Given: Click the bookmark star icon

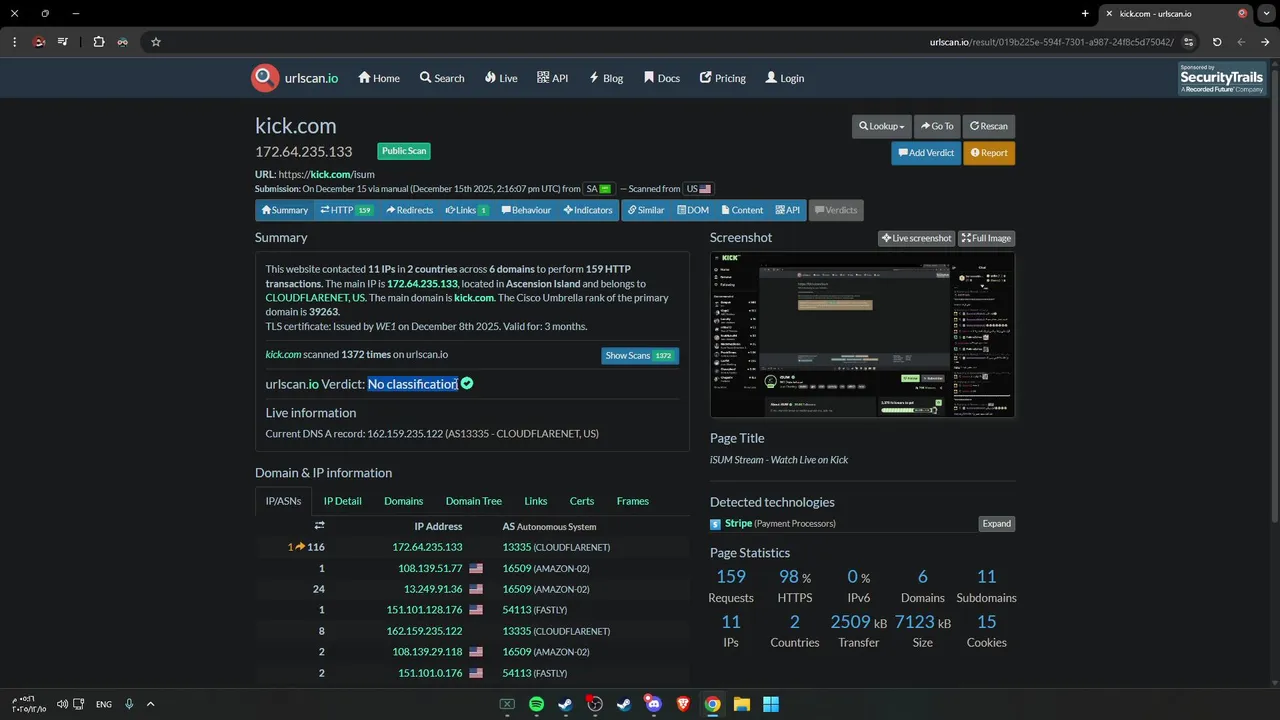Looking at the screenshot, I should click(156, 42).
